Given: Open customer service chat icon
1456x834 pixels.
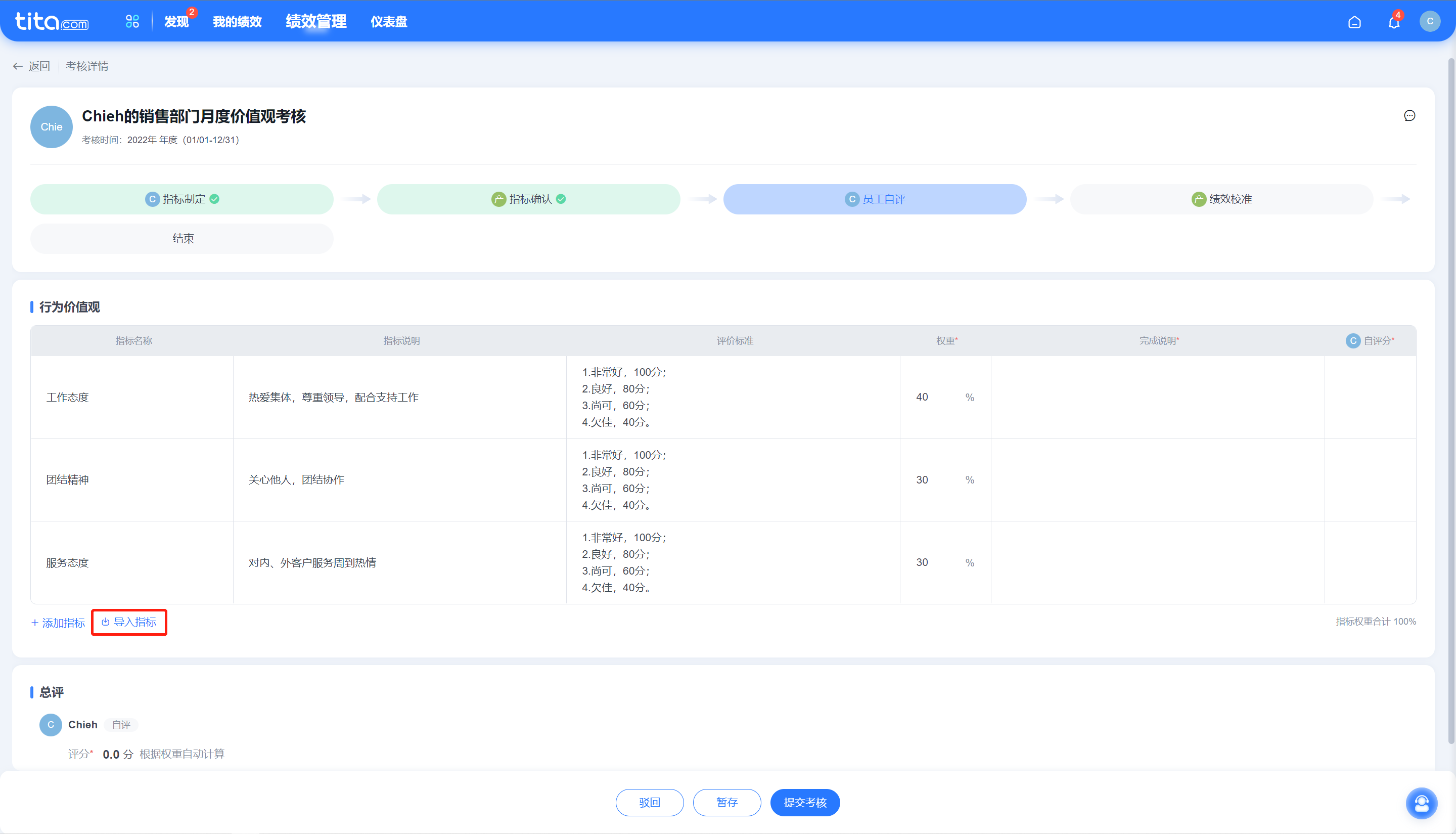Looking at the screenshot, I should click(x=1421, y=804).
